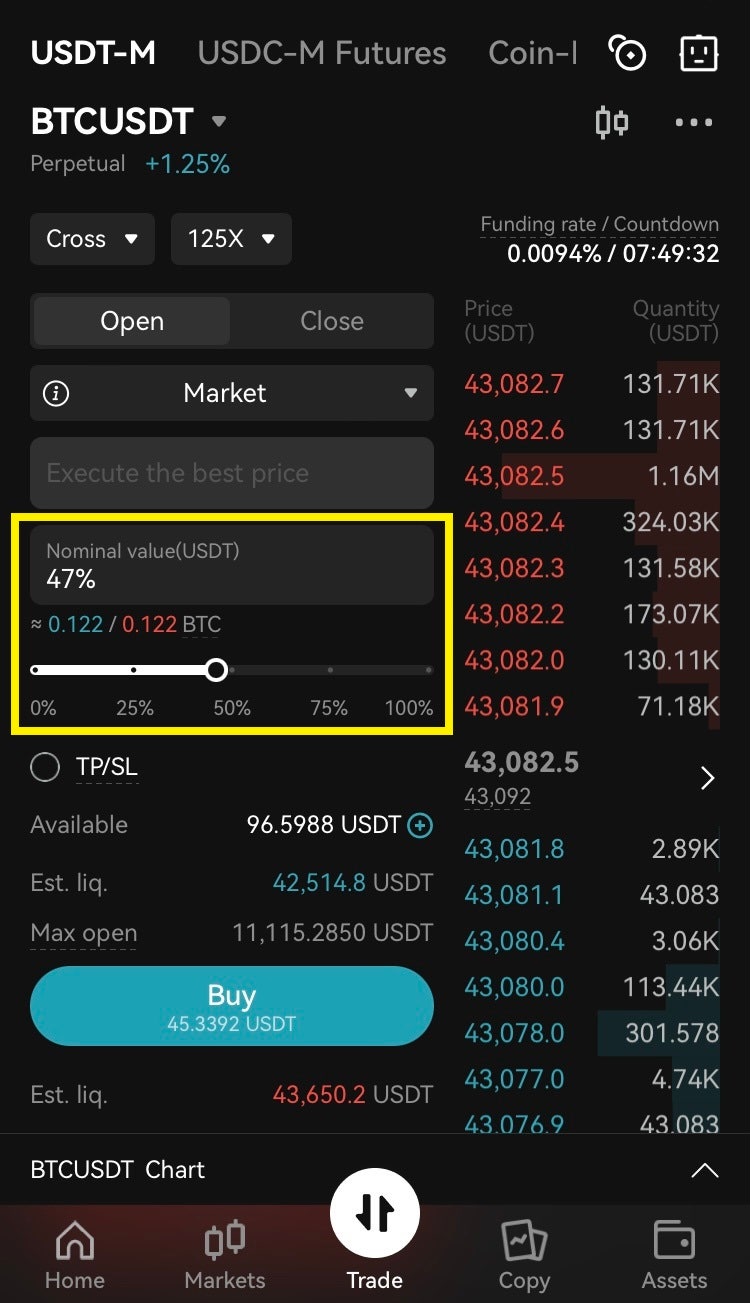Expand the BTCUSDT Chart panel
The height and width of the screenshot is (1303, 750).
click(705, 1170)
